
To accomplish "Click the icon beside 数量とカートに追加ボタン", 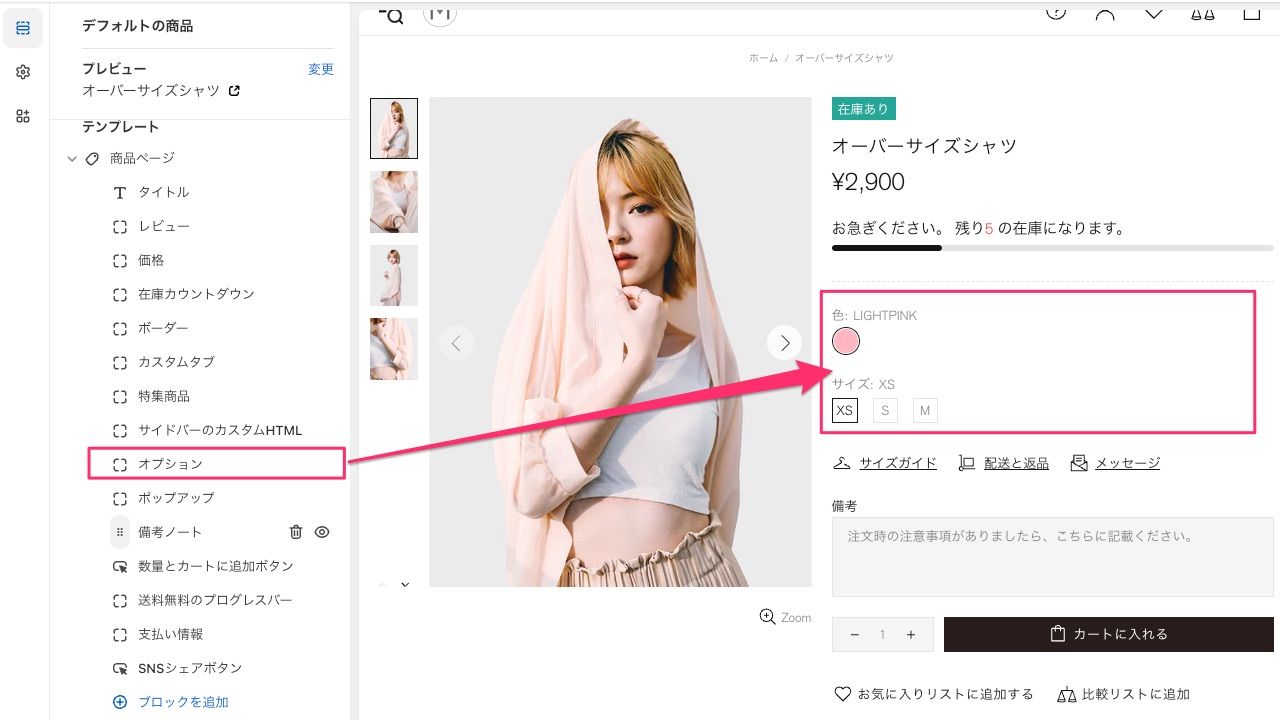I will [120, 566].
